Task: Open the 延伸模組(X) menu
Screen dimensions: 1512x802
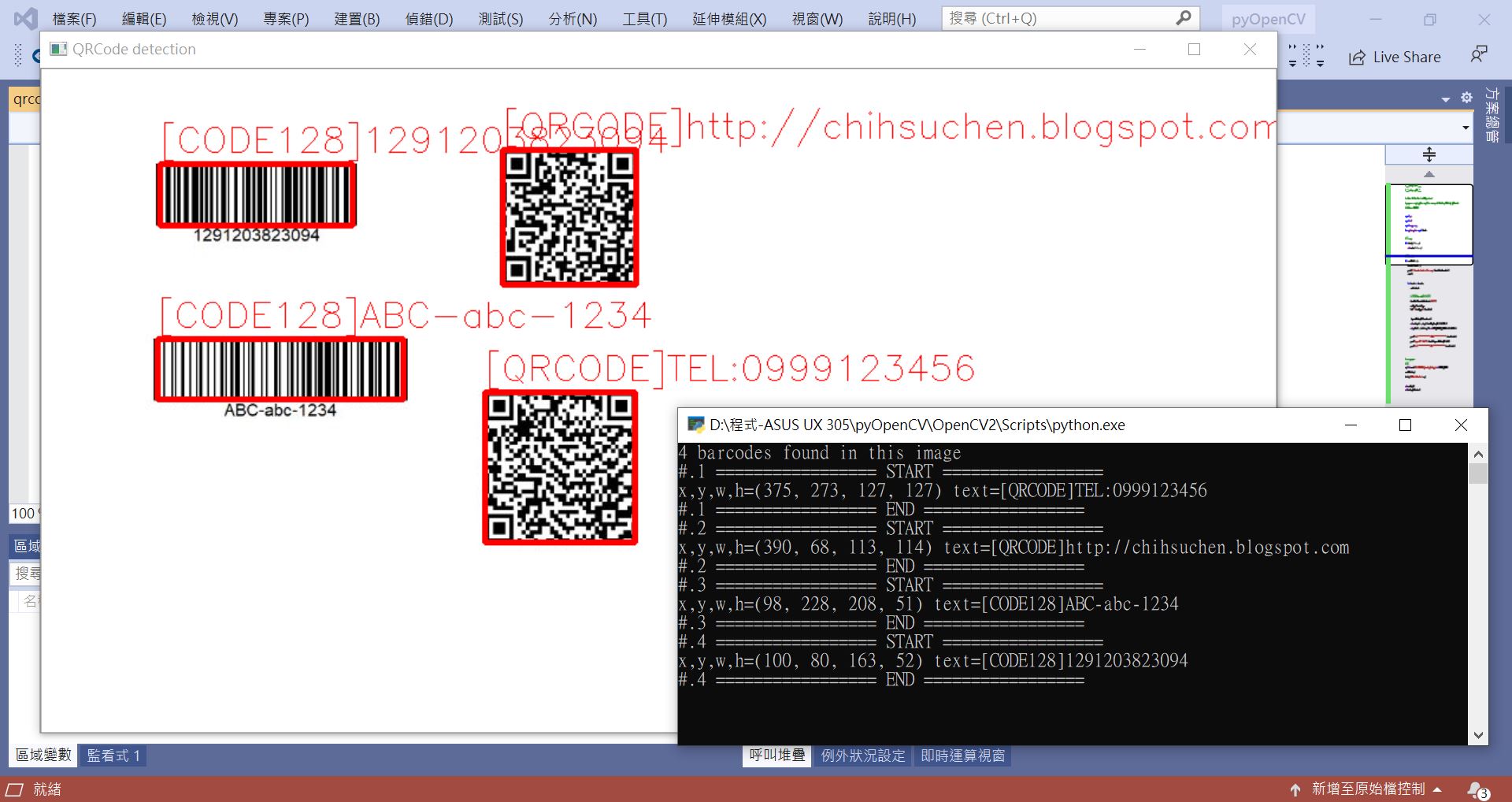Action: tap(729, 19)
